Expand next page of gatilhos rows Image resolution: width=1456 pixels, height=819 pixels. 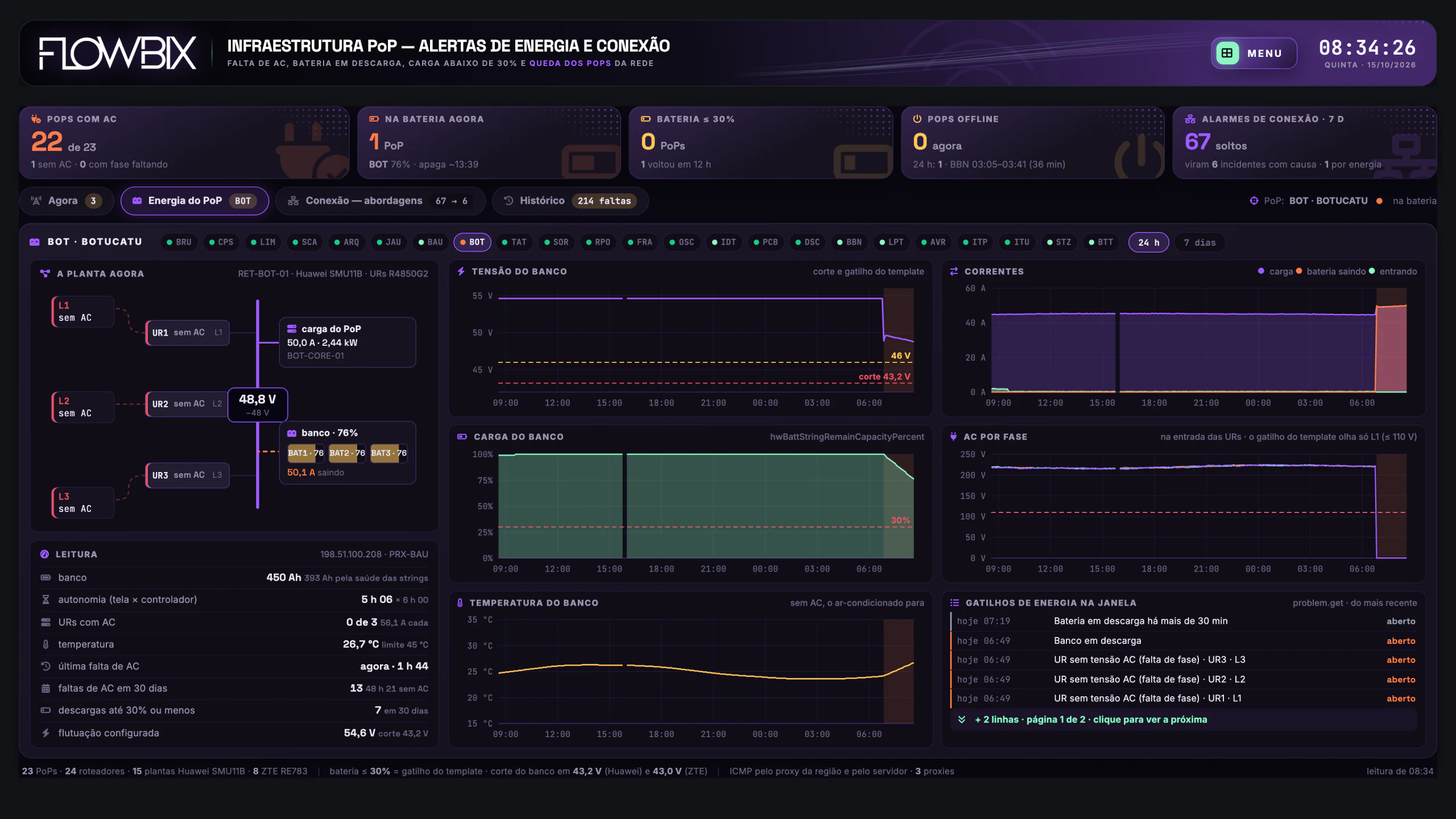tap(1183, 719)
